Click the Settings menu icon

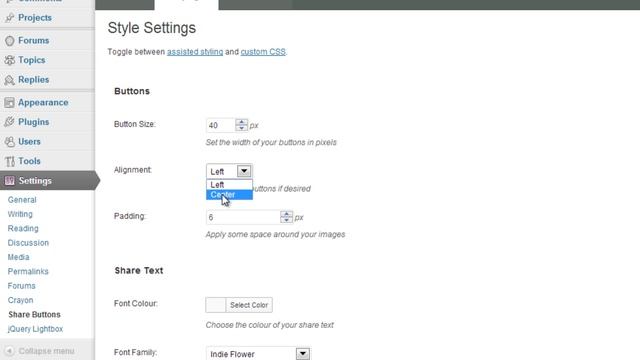click(x=9, y=180)
